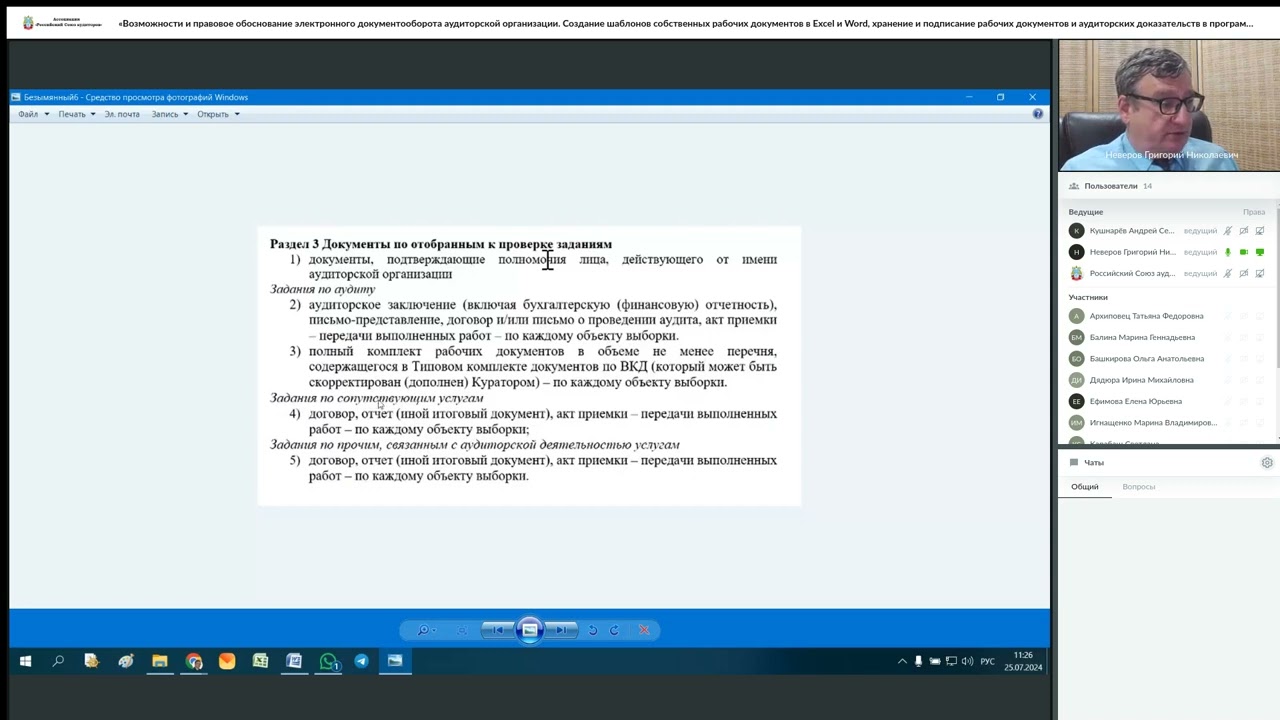Click the tray microphone icon
Viewport: 1280px width, 720px height.
(918, 661)
